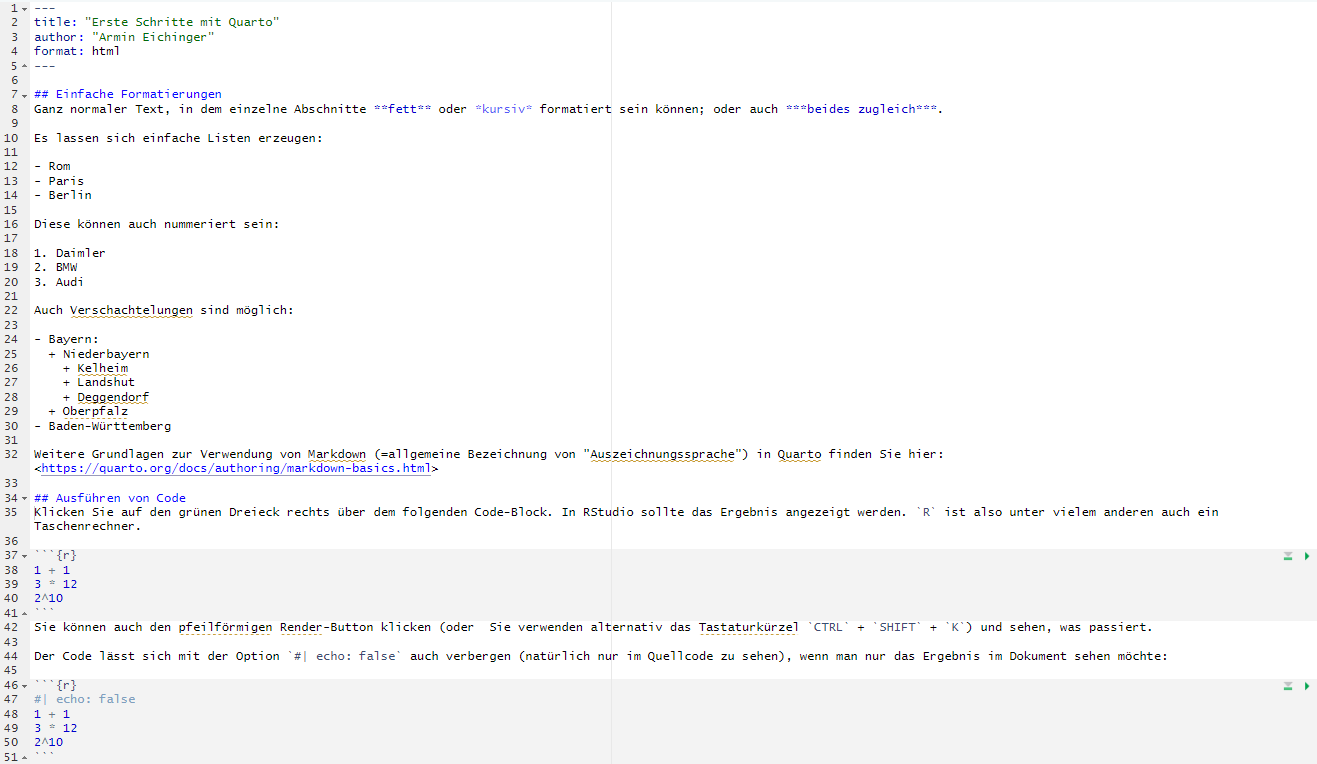This screenshot has width=1317, height=764.
Task: Run the echo: false chunk with green triangle
Action: (x=1307, y=686)
